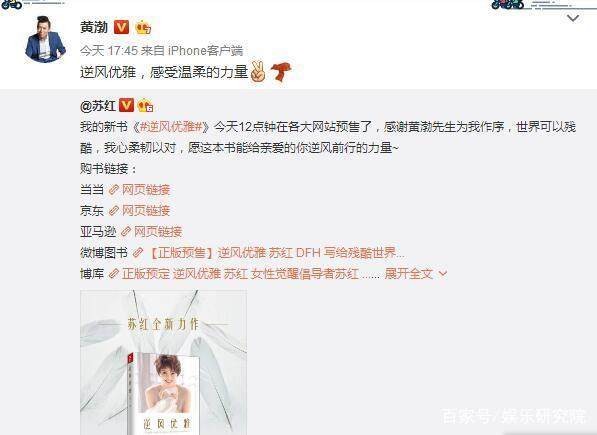The height and width of the screenshot is (435, 597).
Task: Click the crown member badge next to 黄渤
Action: (143, 27)
